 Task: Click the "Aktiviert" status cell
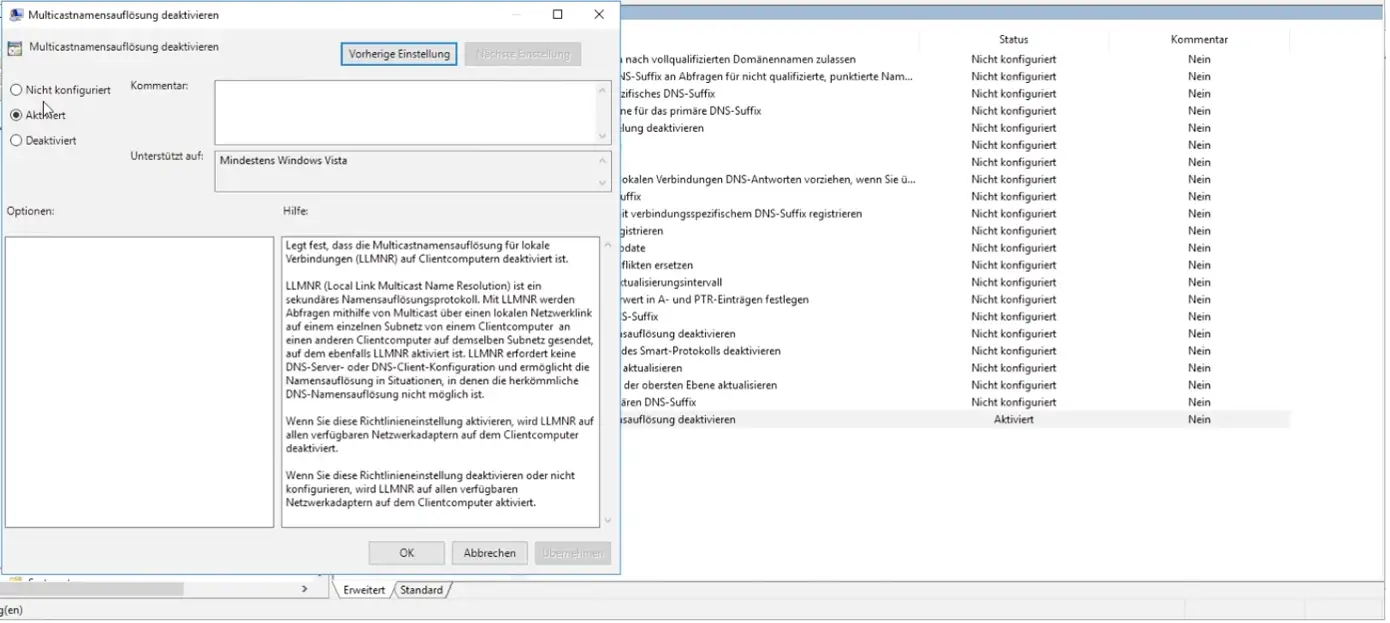1013,420
